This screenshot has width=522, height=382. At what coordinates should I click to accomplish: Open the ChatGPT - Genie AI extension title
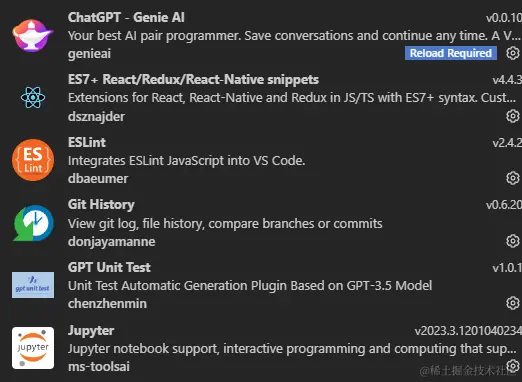(x=126, y=17)
